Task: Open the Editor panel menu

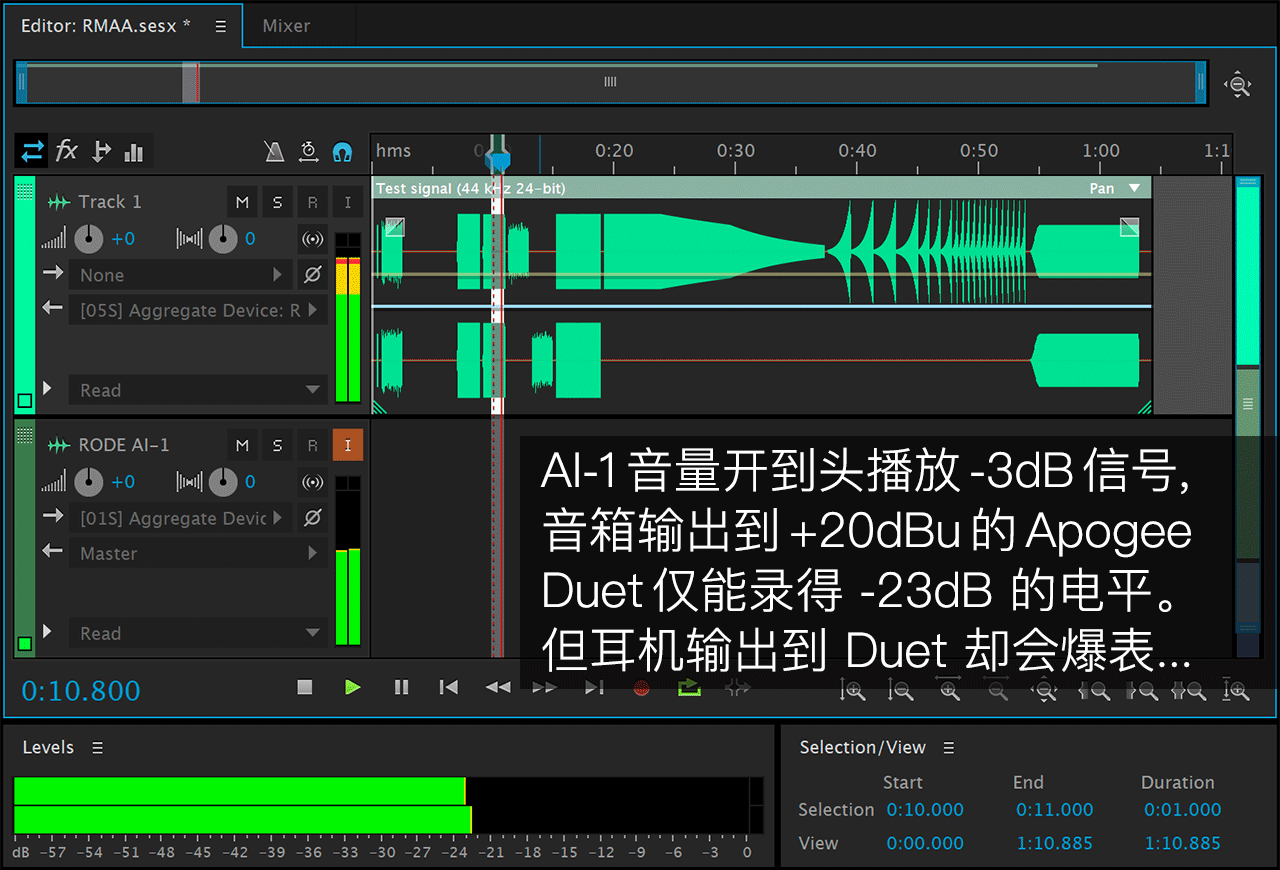Action: [220, 27]
